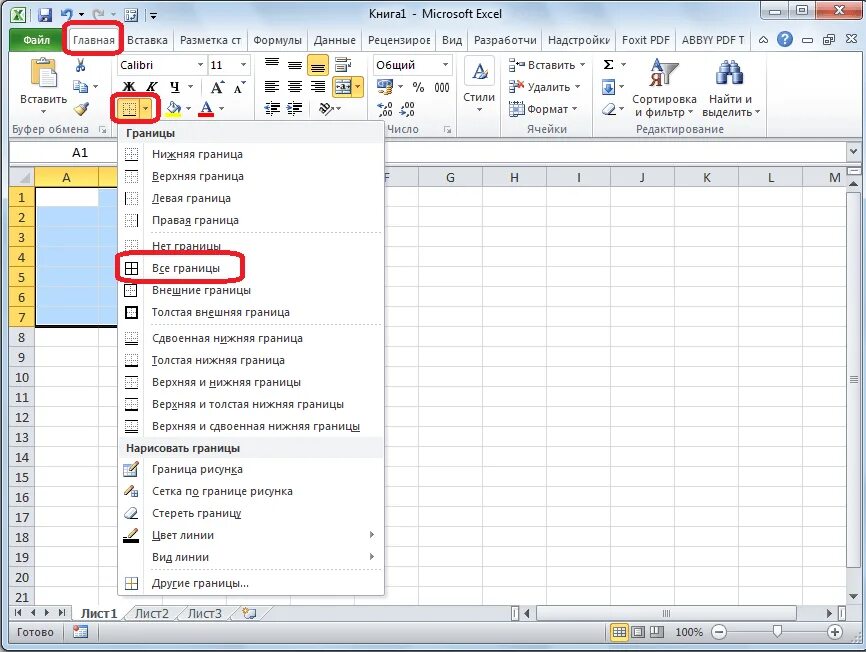Click the zoom in plus button
Screen dimensions: 866x652
pos(835,632)
